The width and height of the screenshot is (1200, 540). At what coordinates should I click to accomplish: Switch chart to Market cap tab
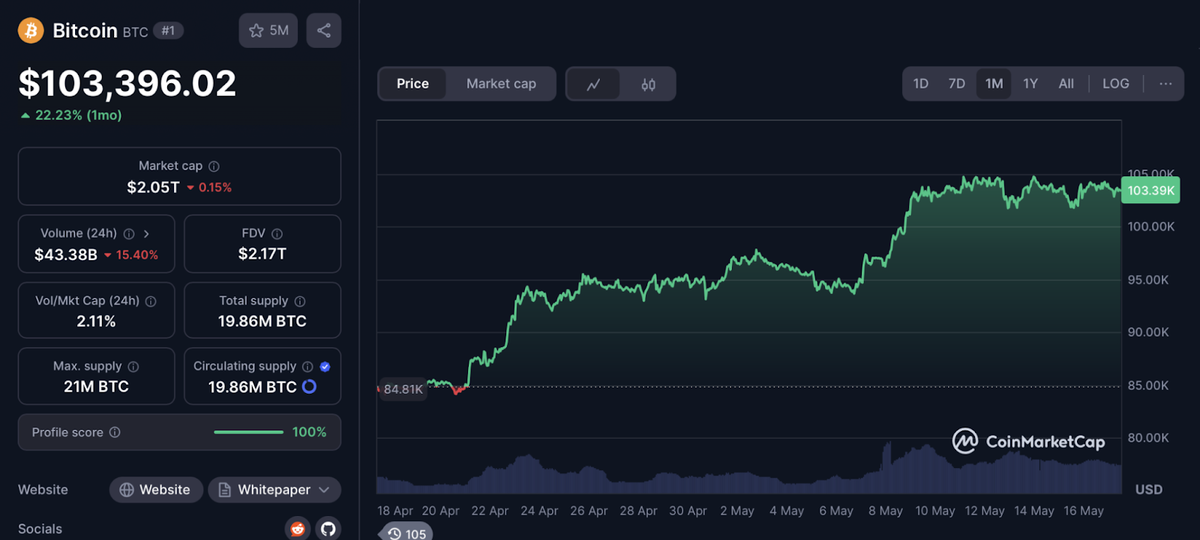[501, 84]
